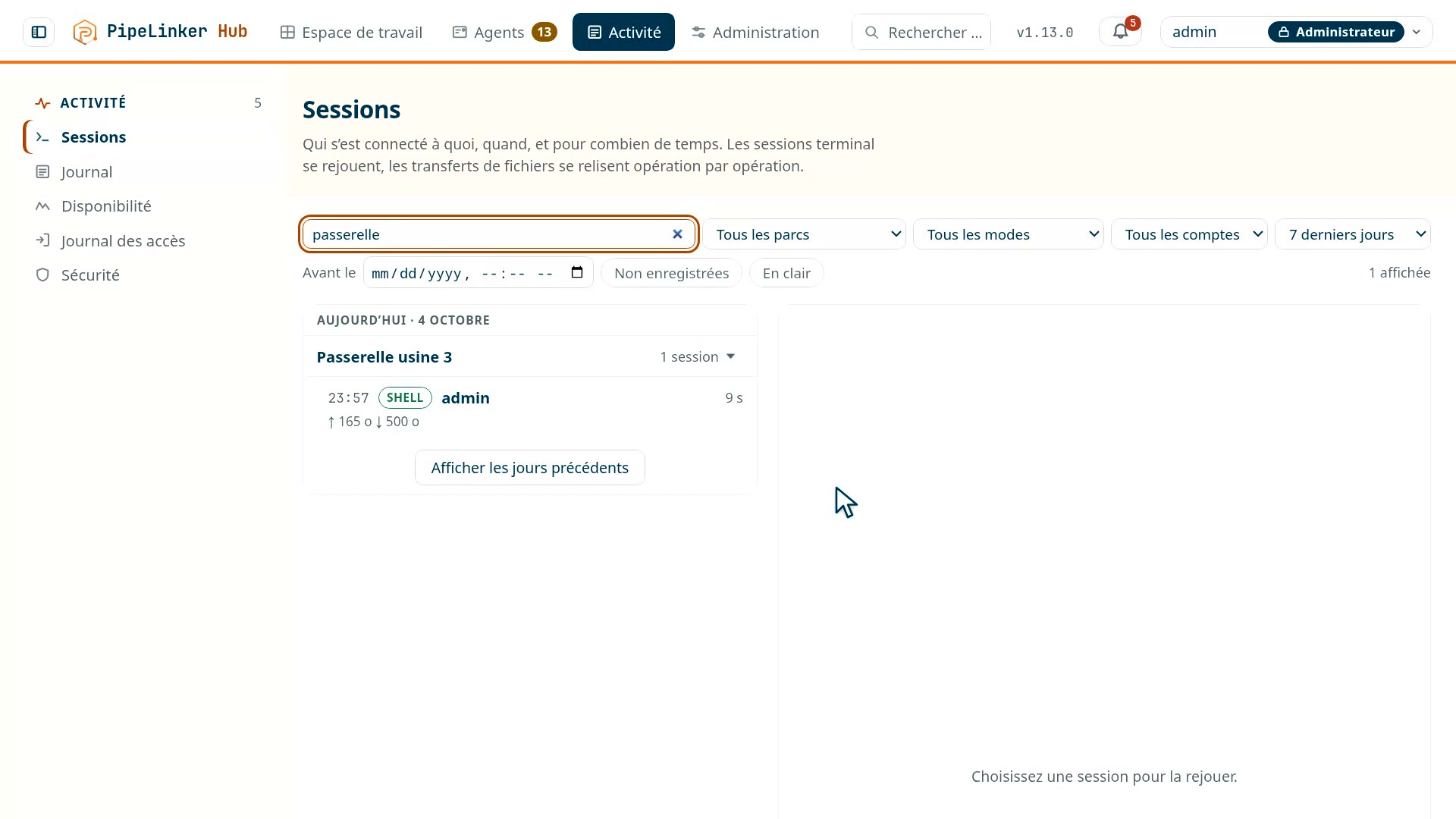
Task: Open the date picker calendar icon
Action: [577, 273]
